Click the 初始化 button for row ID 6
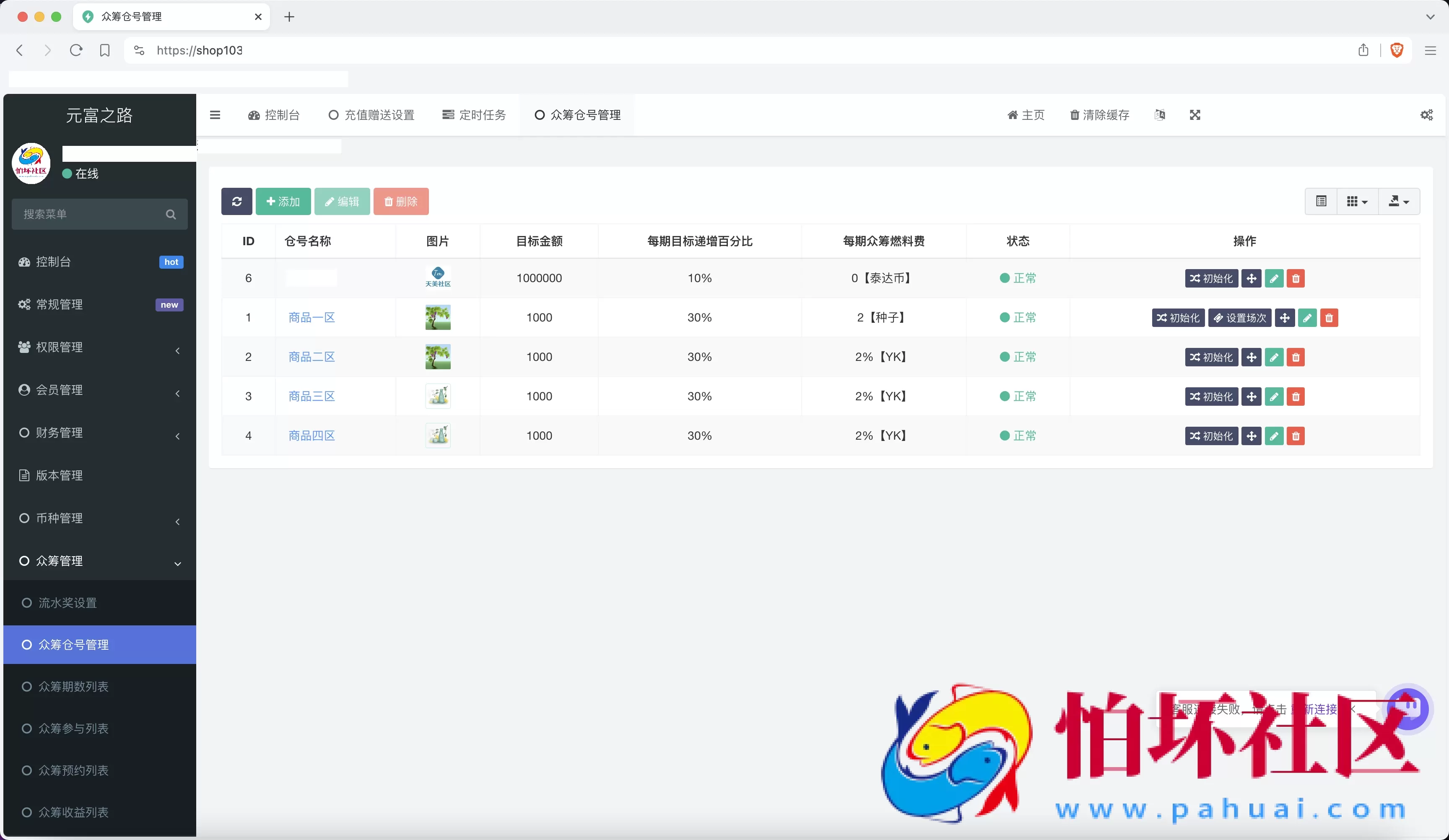Image resolution: width=1449 pixels, height=840 pixels. [1212, 278]
